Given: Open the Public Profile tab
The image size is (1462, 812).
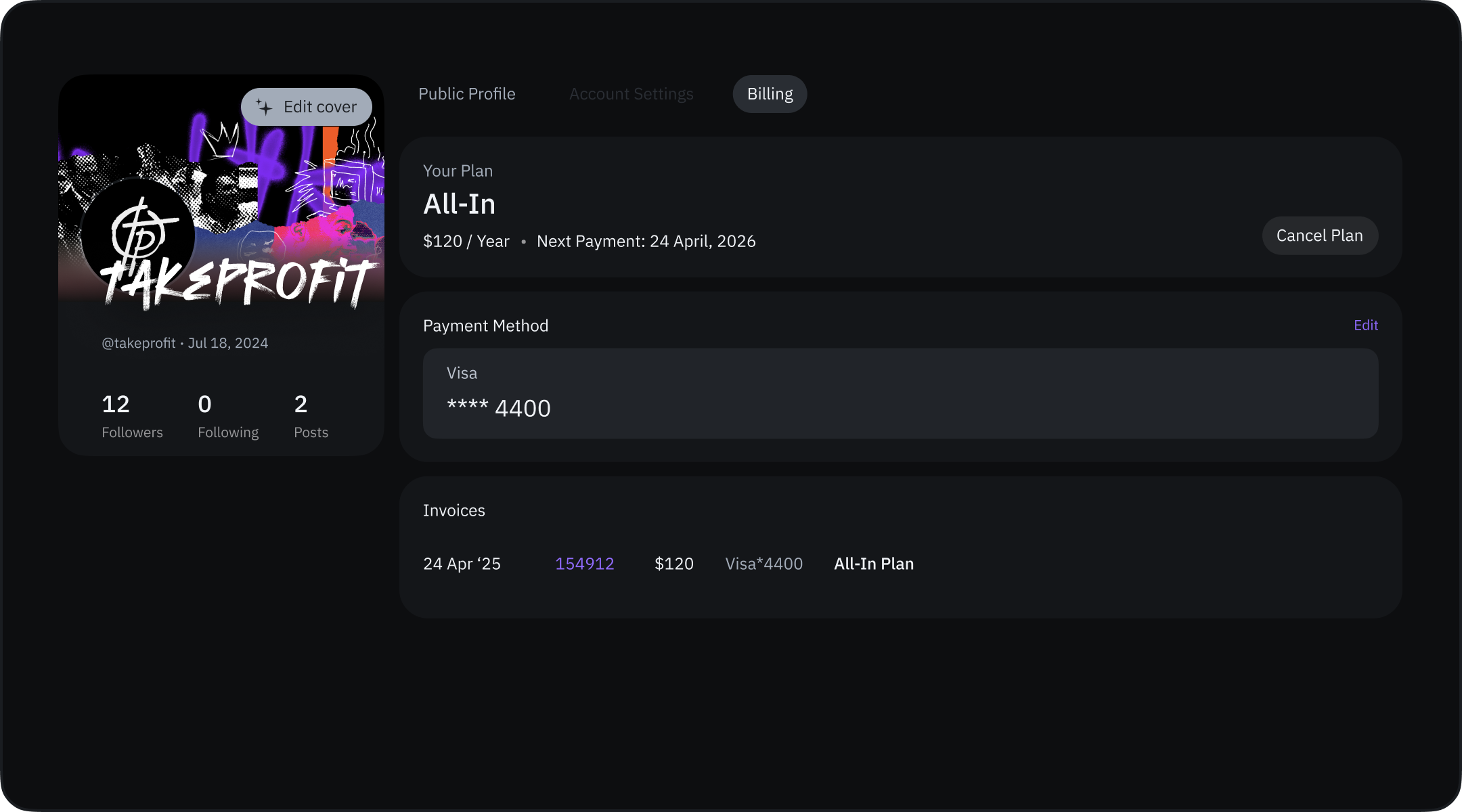Looking at the screenshot, I should pyautogui.click(x=466, y=94).
